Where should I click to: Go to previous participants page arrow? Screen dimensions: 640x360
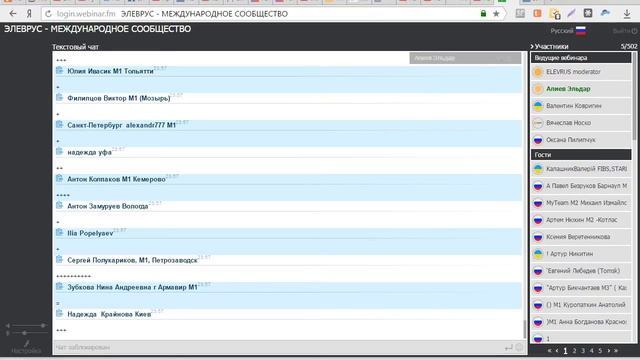pos(557,351)
